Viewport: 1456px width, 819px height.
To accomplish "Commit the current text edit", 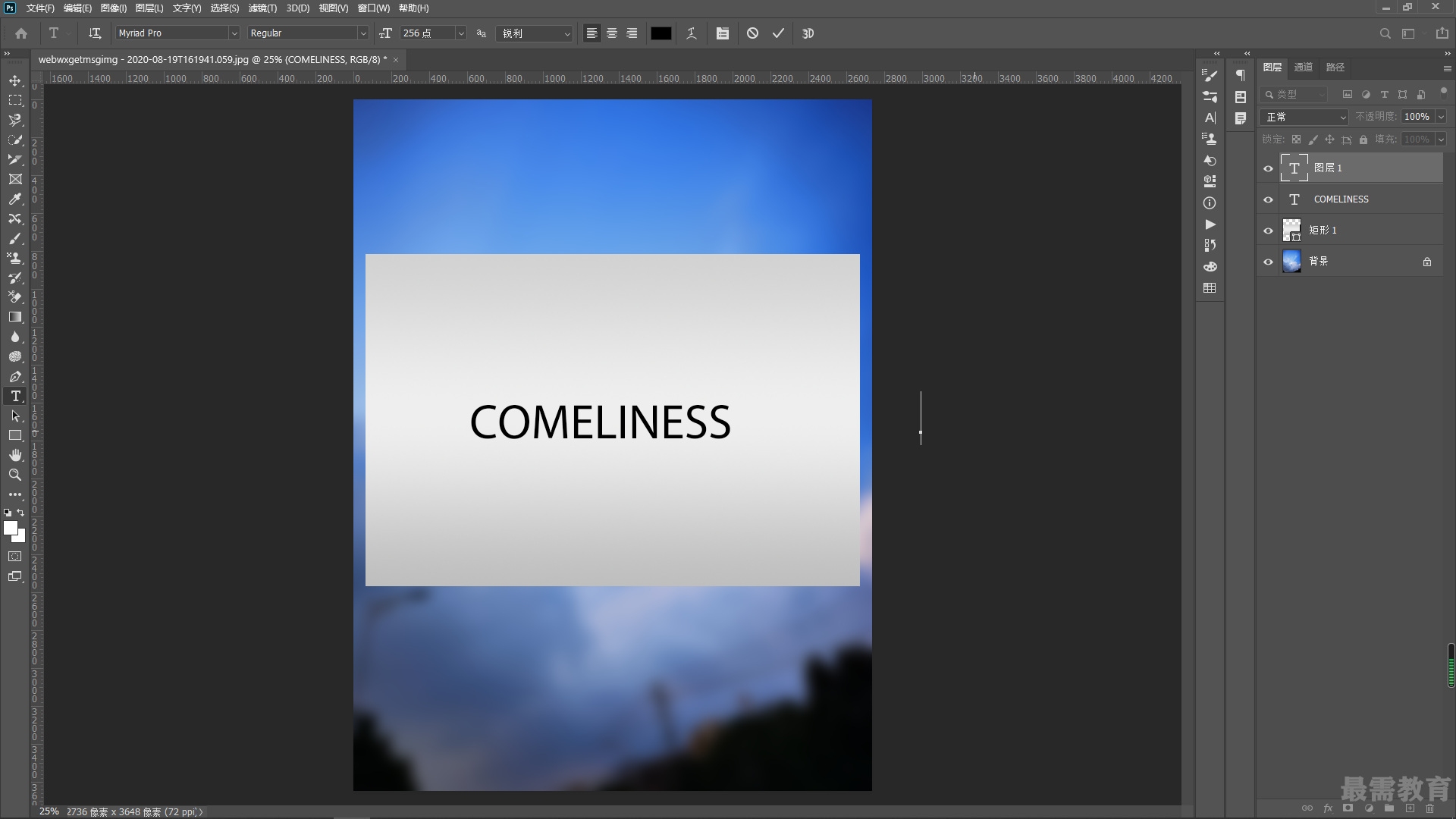I will [x=778, y=33].
